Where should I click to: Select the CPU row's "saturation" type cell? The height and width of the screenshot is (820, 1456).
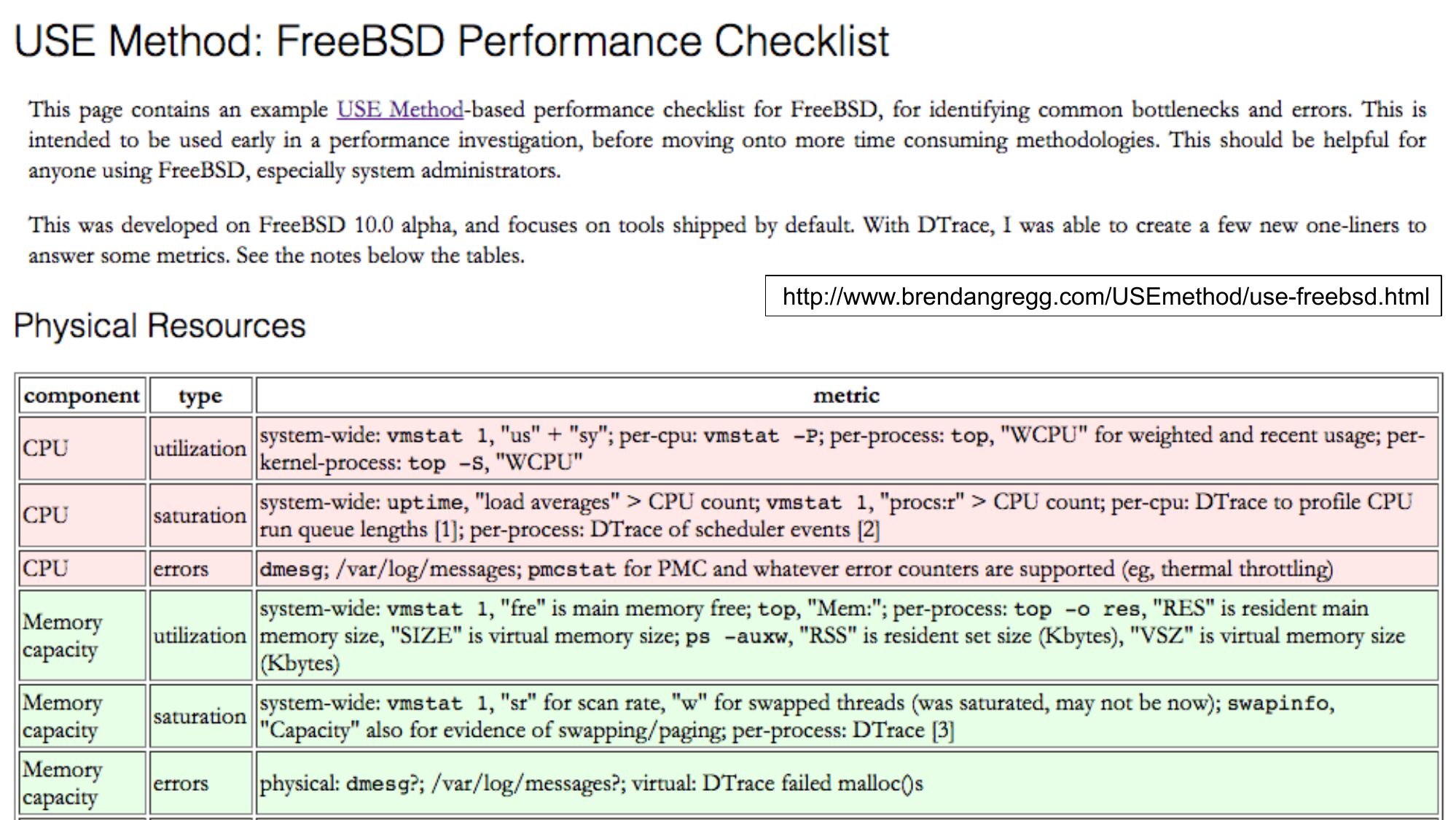pyautogui.click(x=200, y=515)
